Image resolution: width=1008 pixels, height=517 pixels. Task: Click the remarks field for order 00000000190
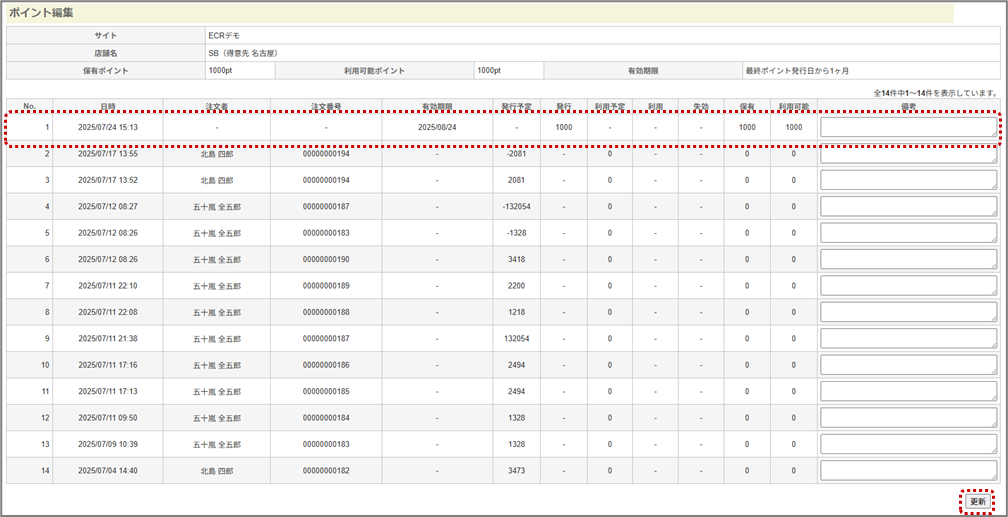coord(908,259)
